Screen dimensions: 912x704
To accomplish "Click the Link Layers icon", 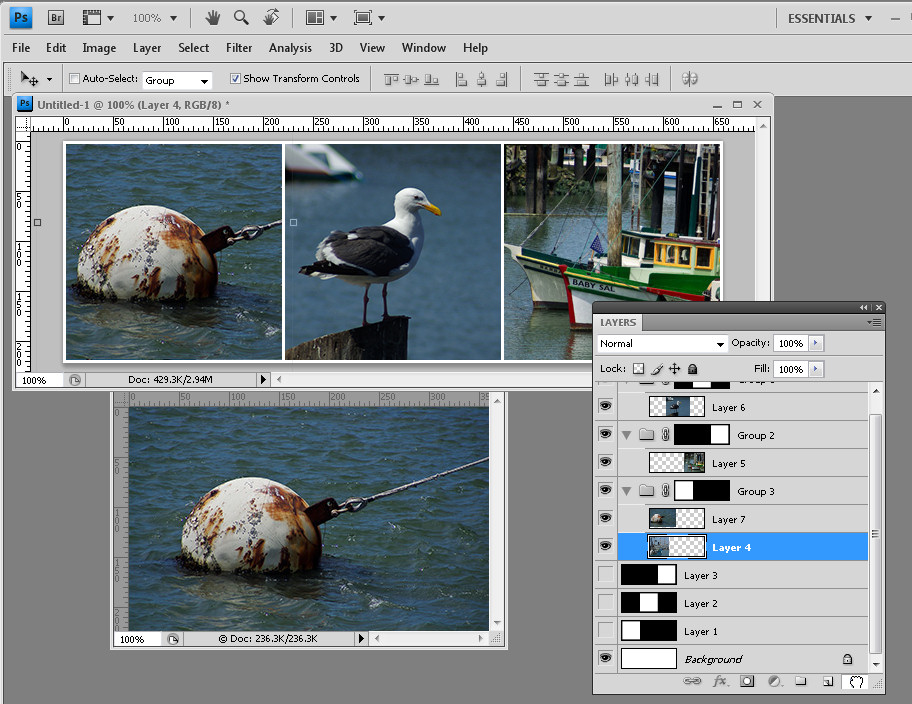I will click(x=692, y=681).
